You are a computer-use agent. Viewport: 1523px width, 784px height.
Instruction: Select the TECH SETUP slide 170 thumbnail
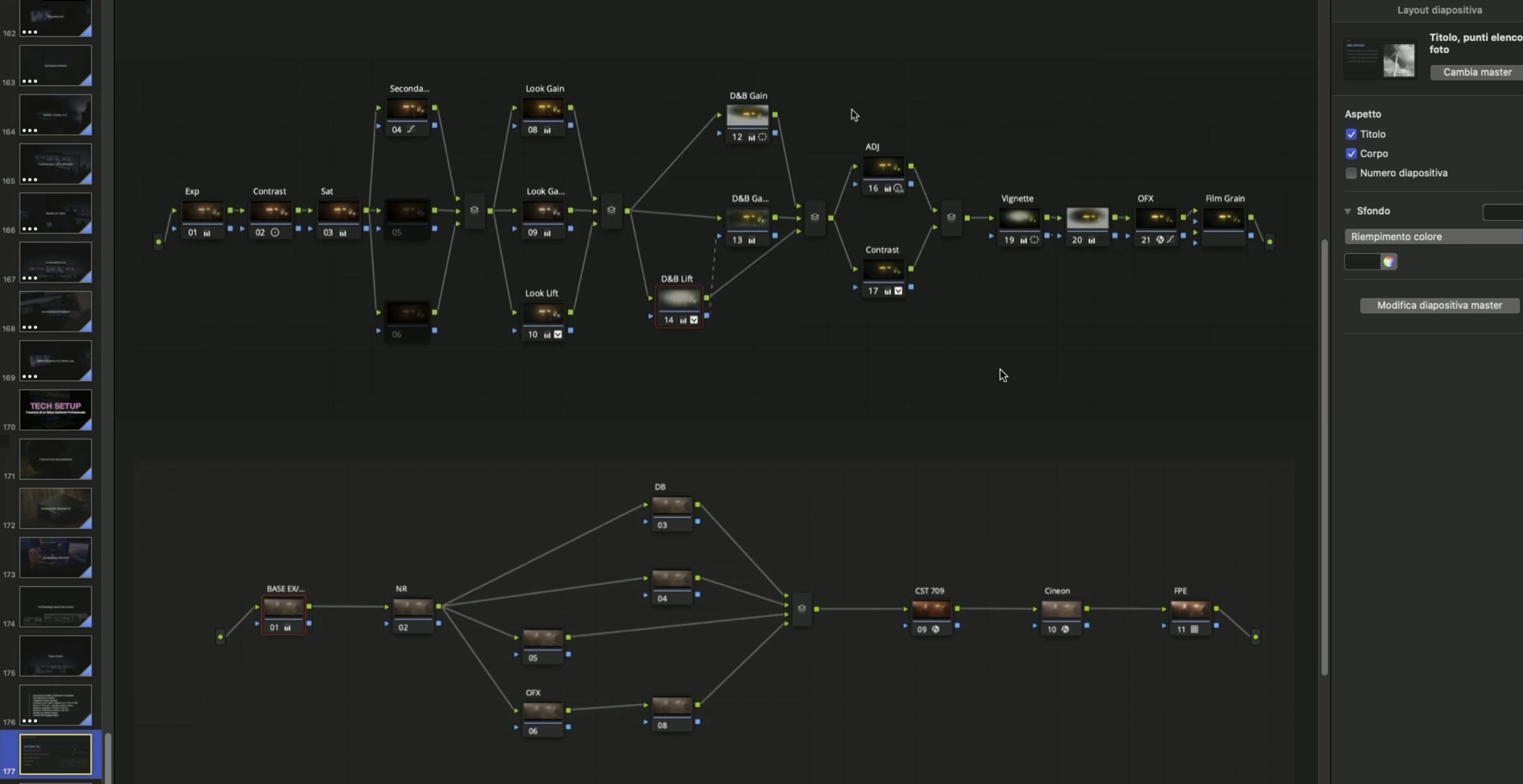tap(56, 410)
